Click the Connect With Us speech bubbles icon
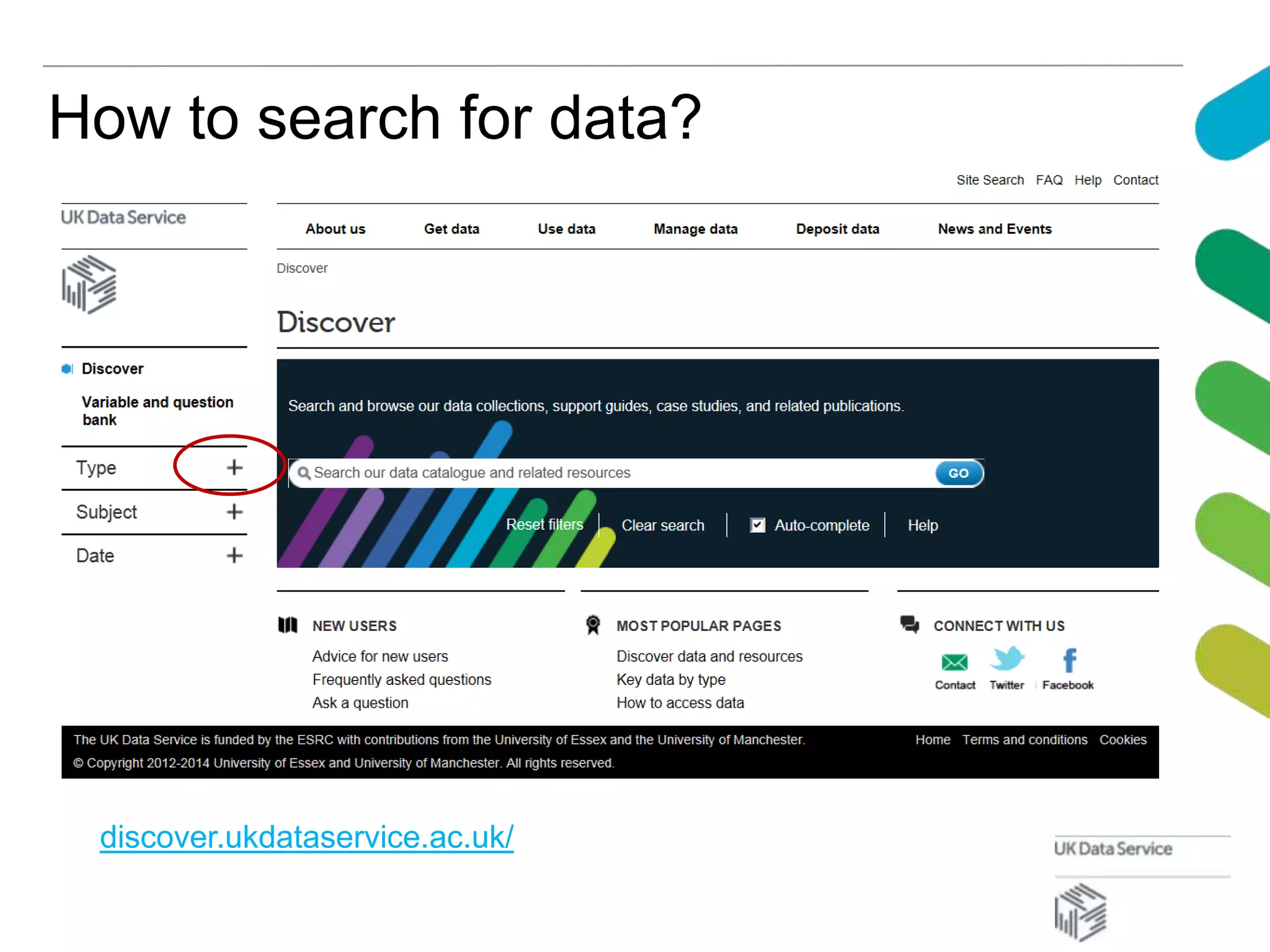The height and width of the screenshot is (952, 1270). (x=910, y=624)
